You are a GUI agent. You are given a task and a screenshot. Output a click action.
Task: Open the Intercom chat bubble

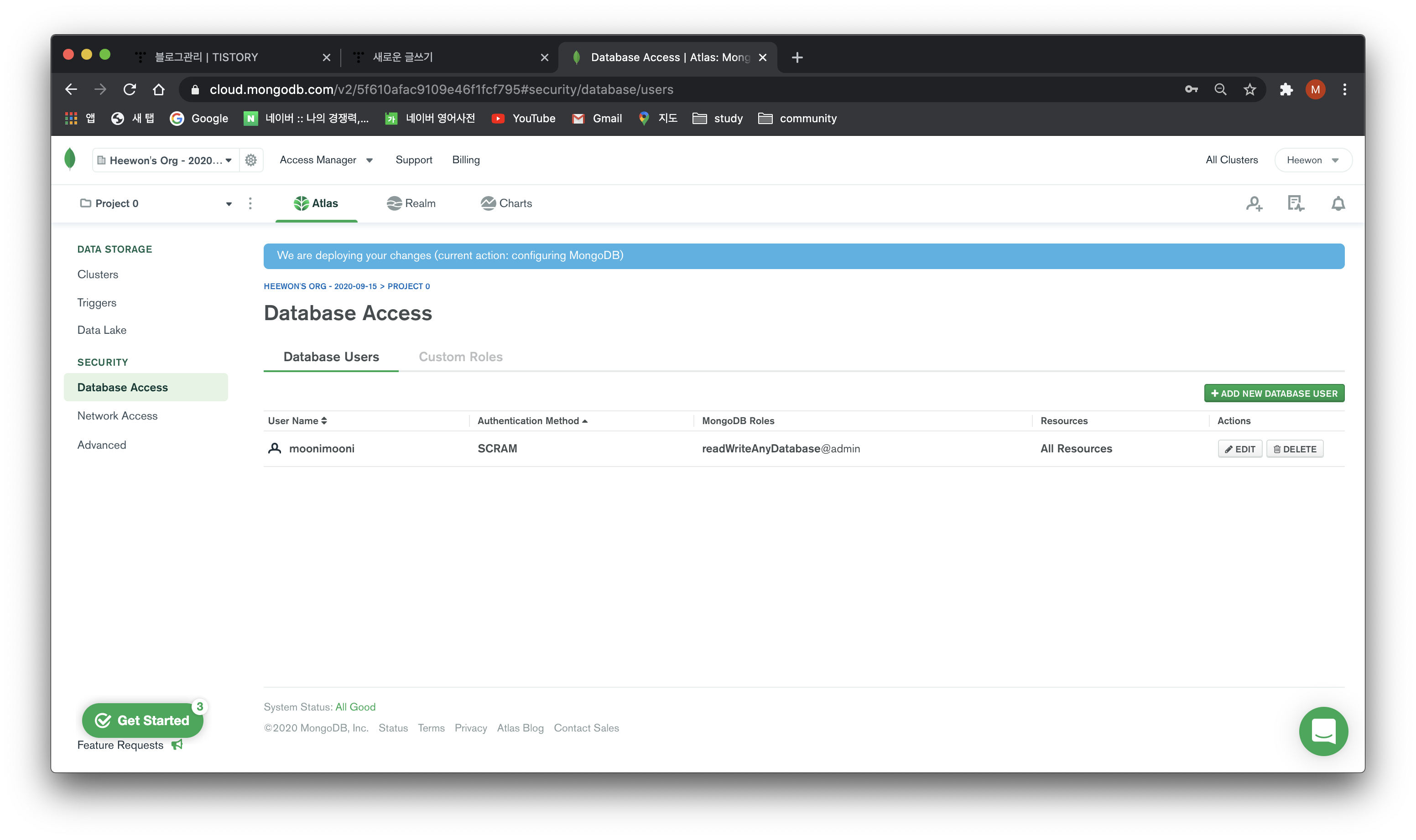[x=1323, y=731]
